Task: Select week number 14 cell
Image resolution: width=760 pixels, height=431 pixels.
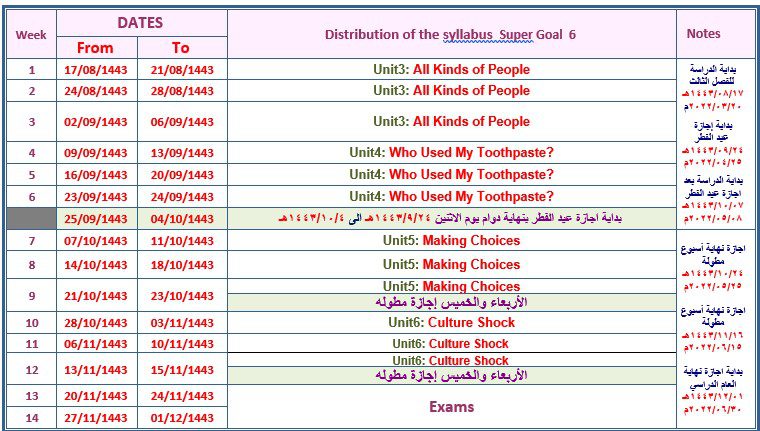Action: [32, 418]
